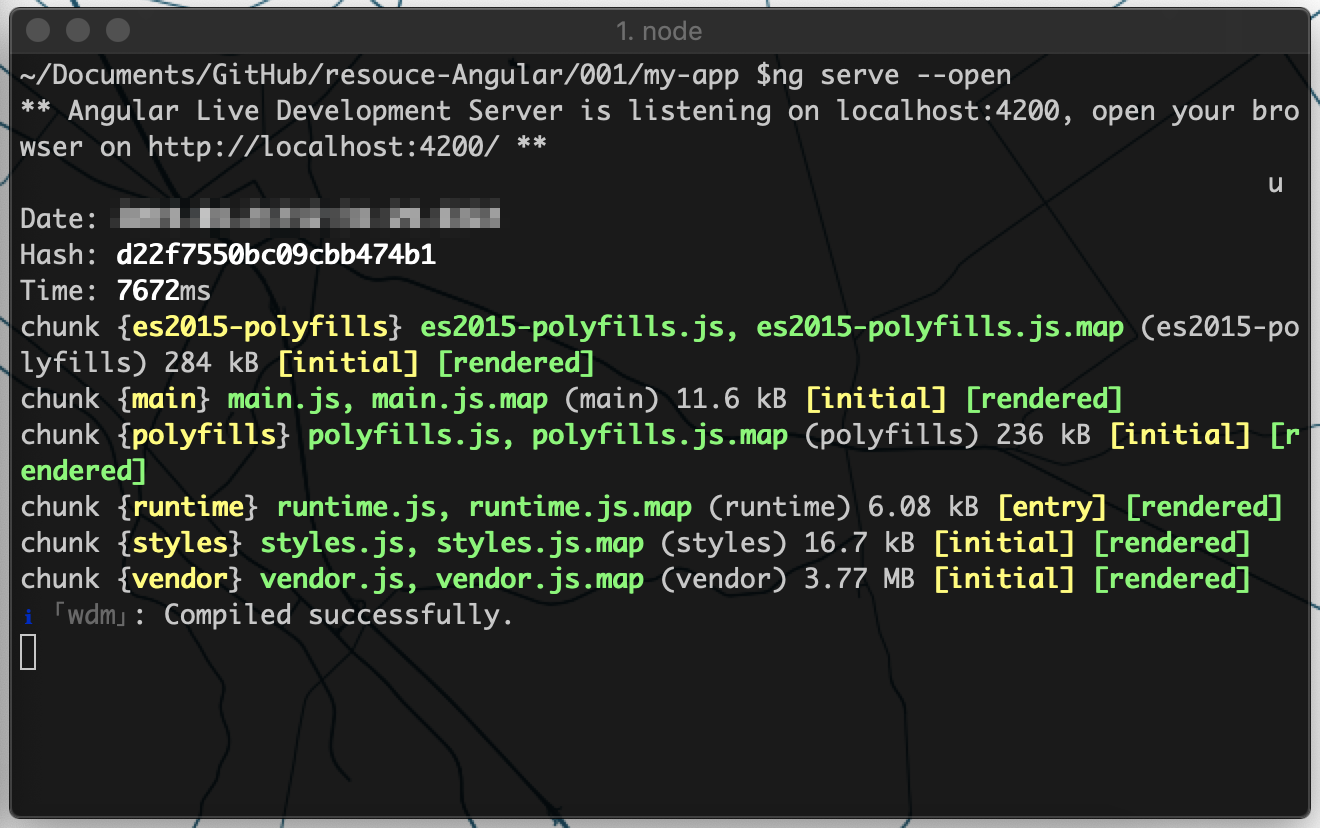Viewport: 1320px width, 828px height.
Task: Click the "wdm" label in brackets
Action: [92, 616]
